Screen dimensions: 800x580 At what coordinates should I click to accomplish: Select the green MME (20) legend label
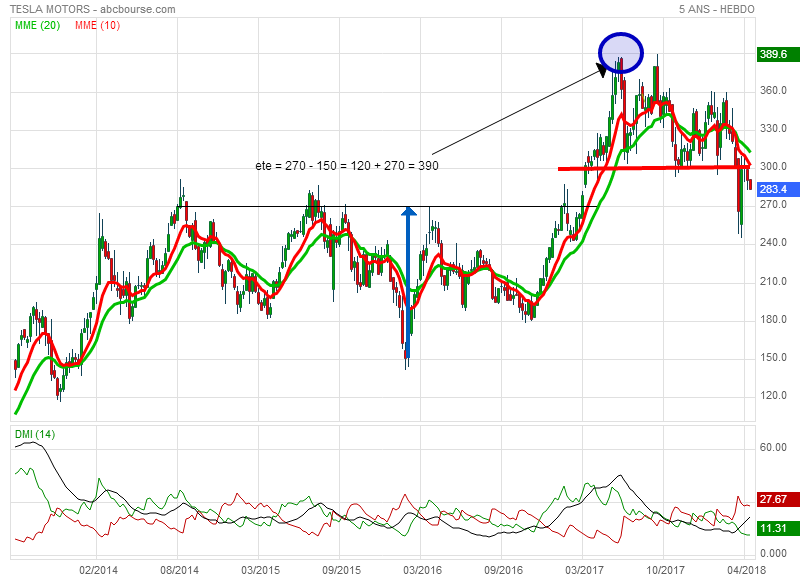point(38,26)
